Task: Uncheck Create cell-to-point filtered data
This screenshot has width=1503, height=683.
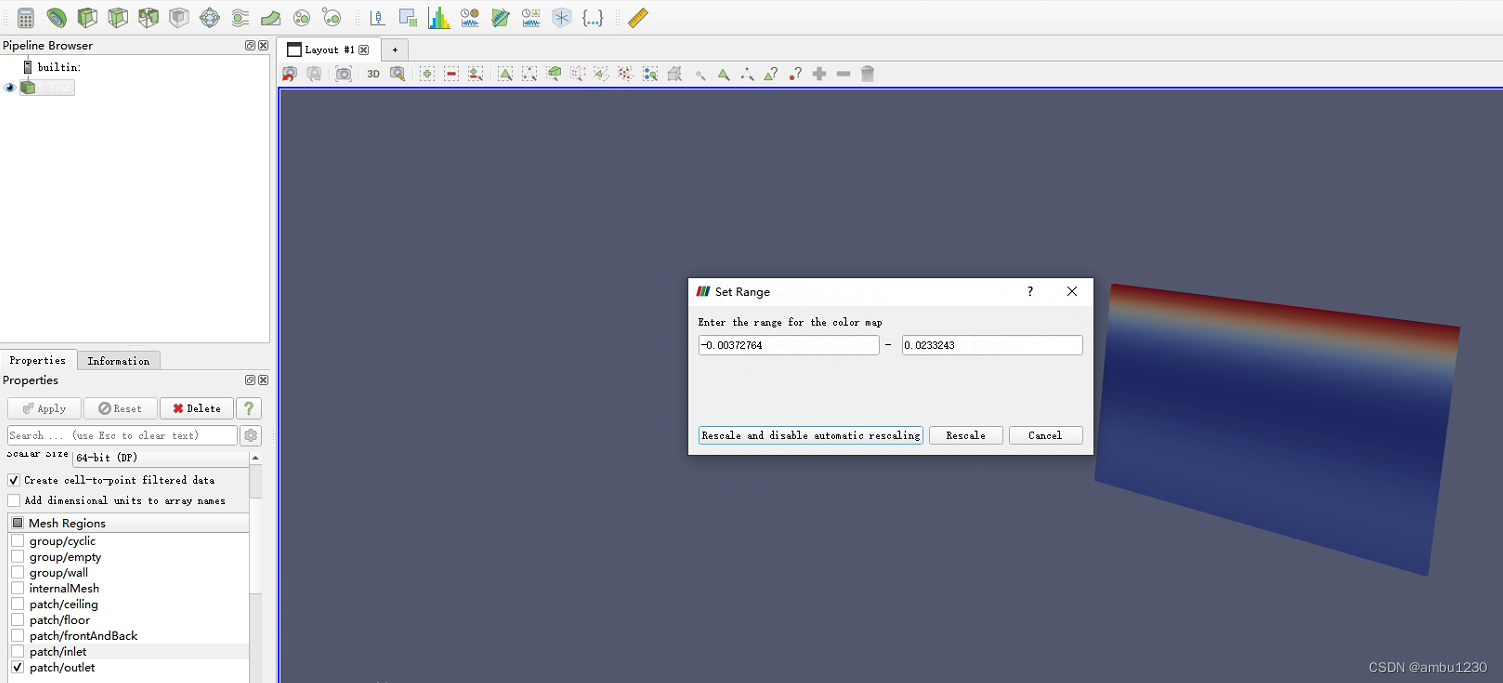Action: [x=14, y=480]
